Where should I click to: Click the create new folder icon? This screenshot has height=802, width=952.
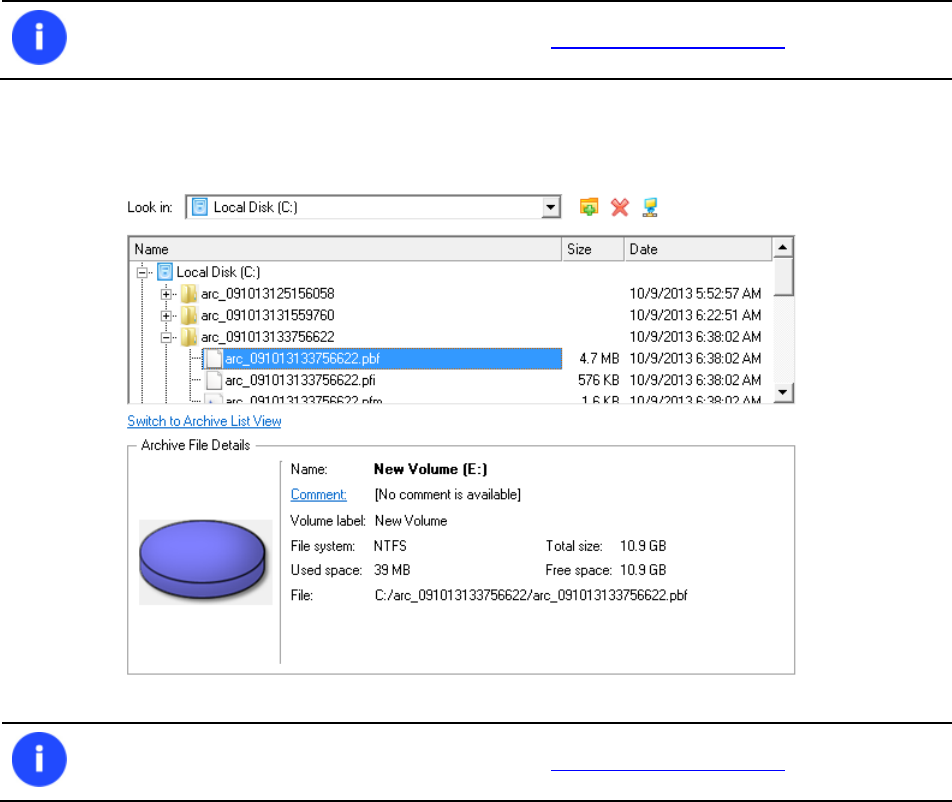(x=589, y=207)
